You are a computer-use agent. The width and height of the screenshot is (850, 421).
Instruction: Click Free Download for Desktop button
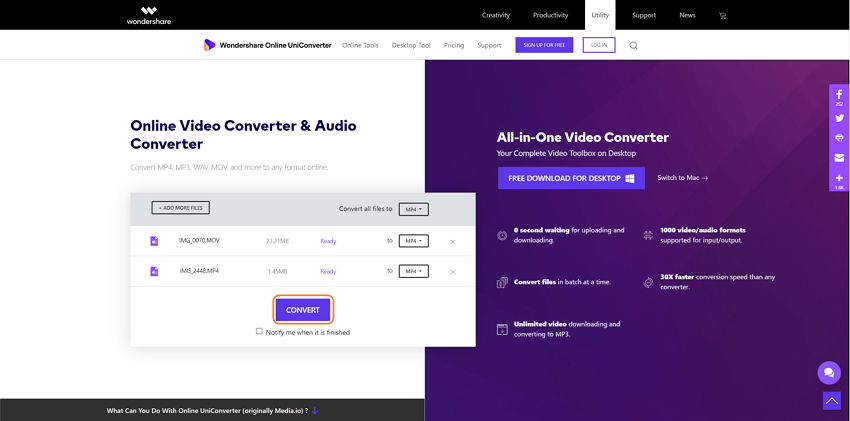571,178
